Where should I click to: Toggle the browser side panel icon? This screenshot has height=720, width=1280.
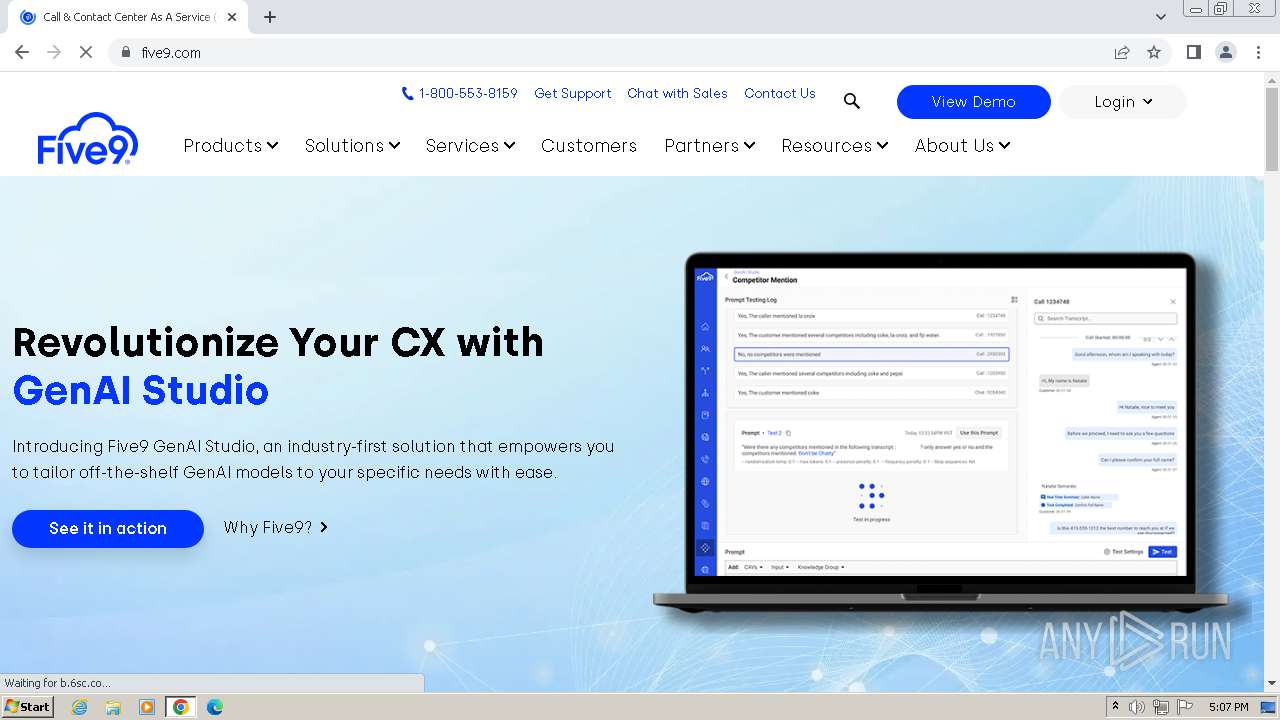[x=1193, y=52]
